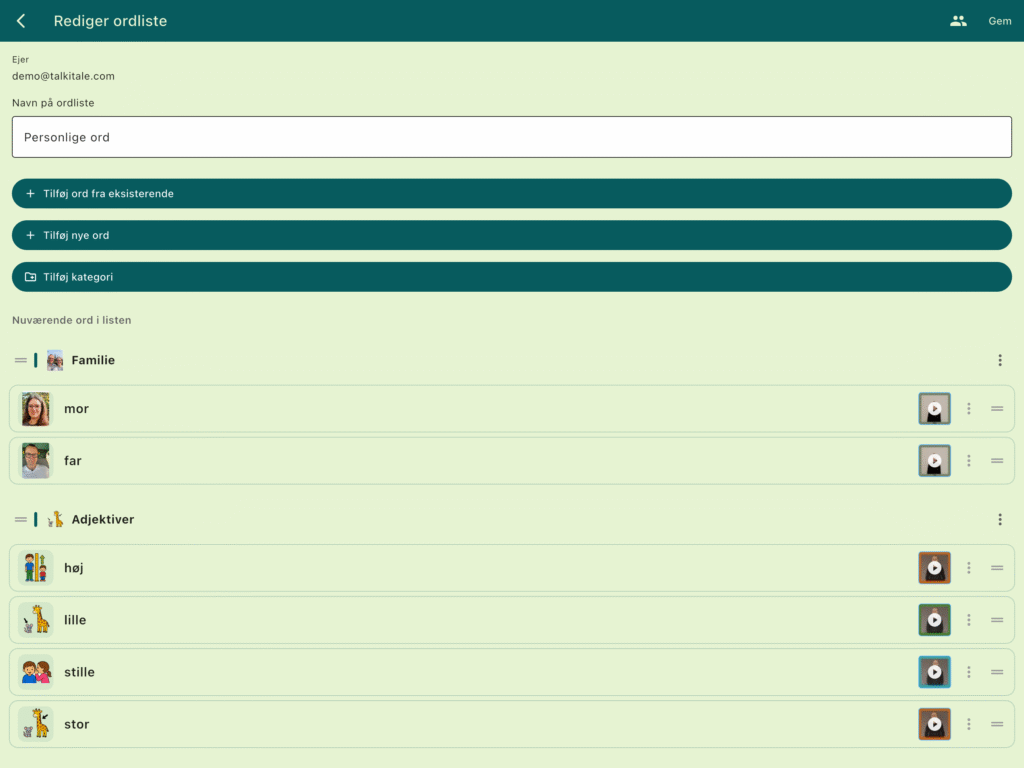Play the sign video for mor
1024x768 pixels.
click(x=935, y=409)
